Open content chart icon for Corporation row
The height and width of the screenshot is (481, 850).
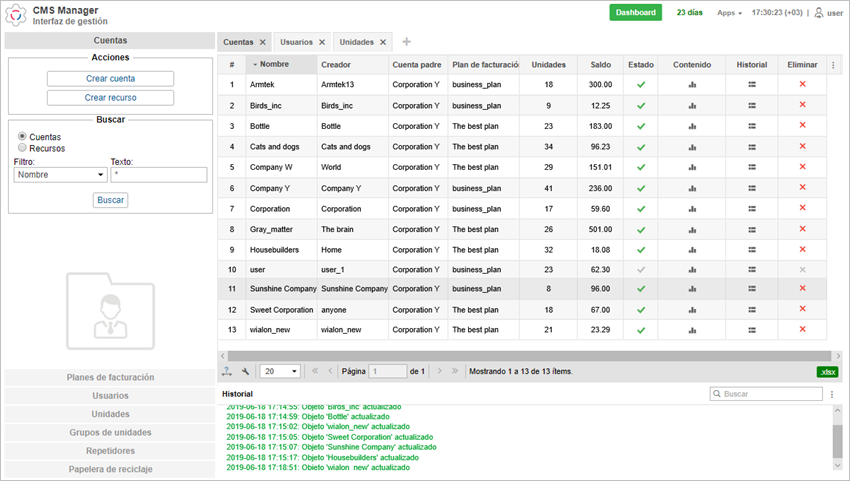point(692,209)
